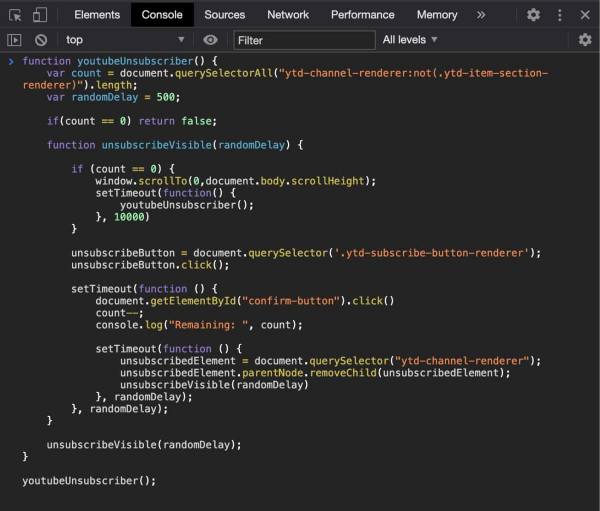Viewport: 600px width, 511px height.
Task: Close DevTools with the X icon
Action: pos(585,15)
